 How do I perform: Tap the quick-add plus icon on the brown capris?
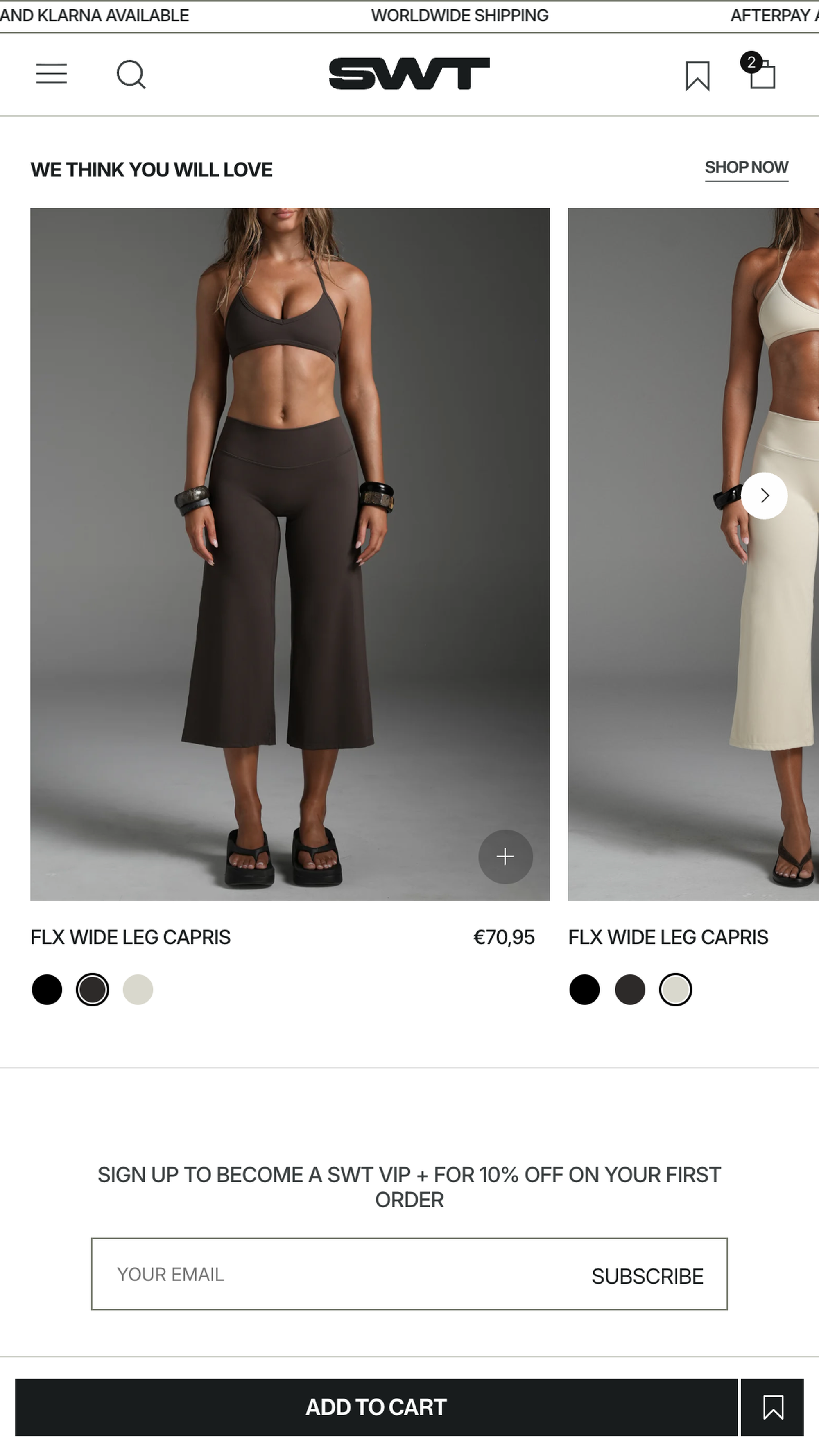(505, 856)
